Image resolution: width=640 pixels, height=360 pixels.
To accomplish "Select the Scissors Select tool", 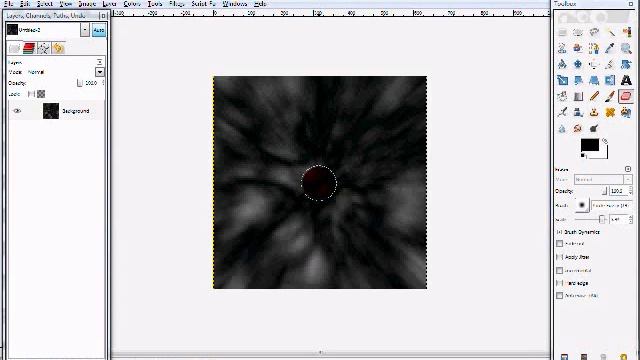I will 562,48.
